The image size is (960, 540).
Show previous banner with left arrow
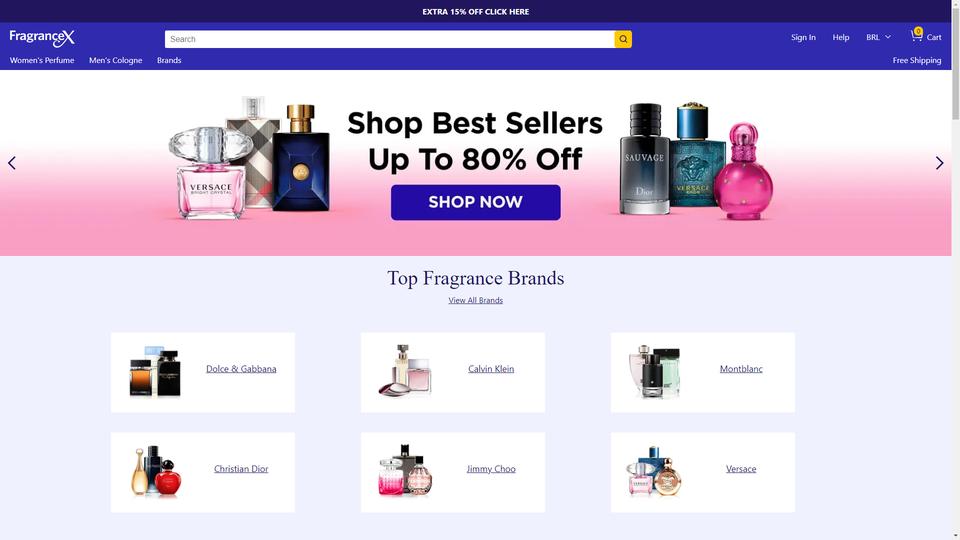point(12,163)
